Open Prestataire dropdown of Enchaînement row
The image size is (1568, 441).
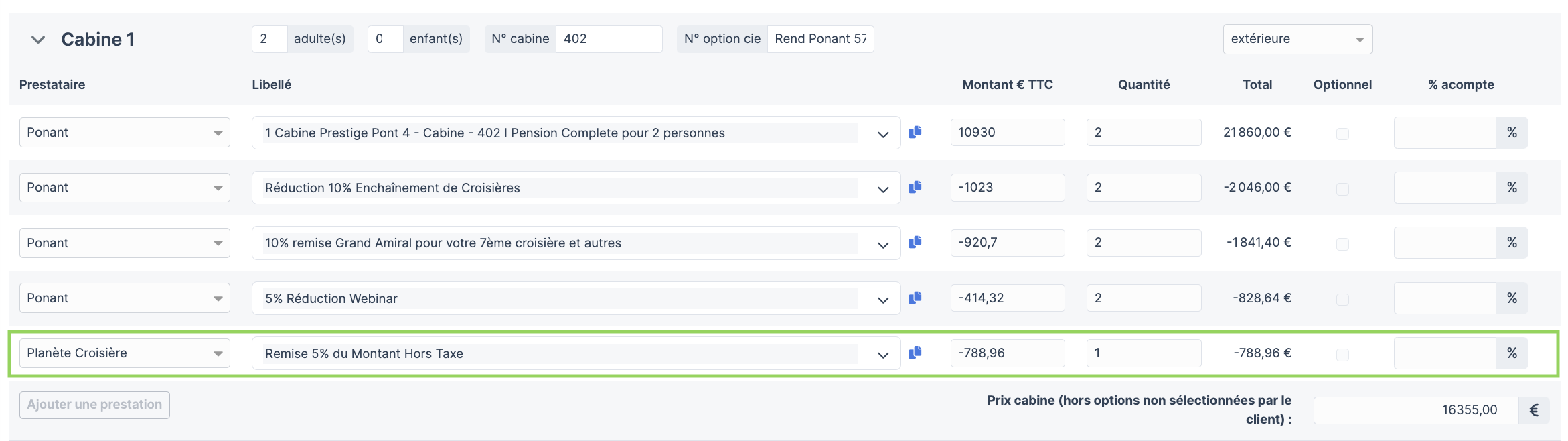coord(125,188)
